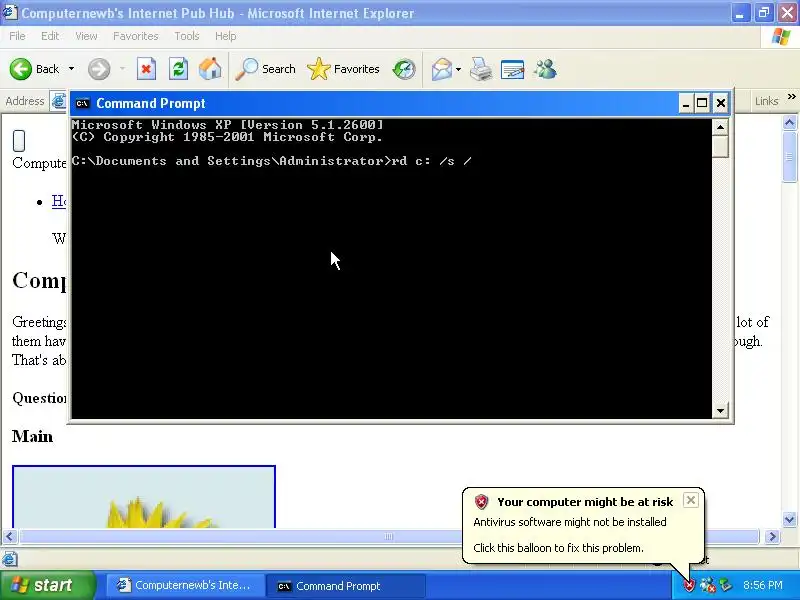The height and width of the screenshot is (600, 800).
Task: Open the Start menu
Action: pyautogui.click(x=47, y=585)
